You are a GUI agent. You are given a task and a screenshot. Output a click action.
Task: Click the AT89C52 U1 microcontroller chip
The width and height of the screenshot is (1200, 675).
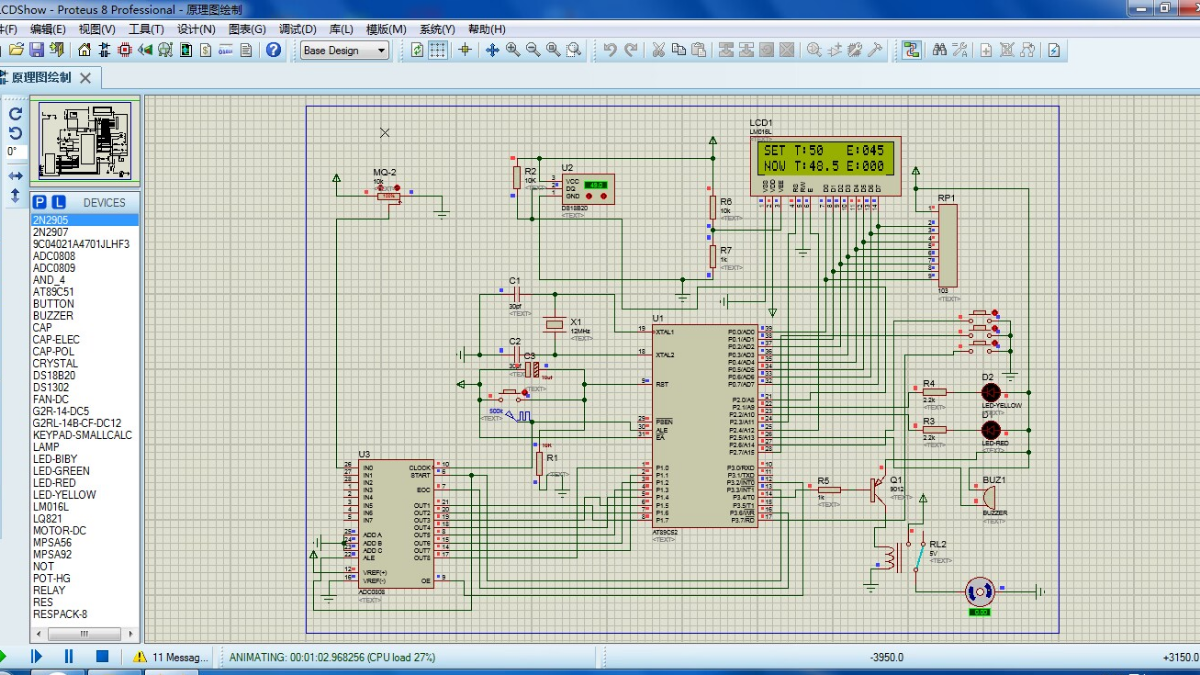[x=705, y=425]
